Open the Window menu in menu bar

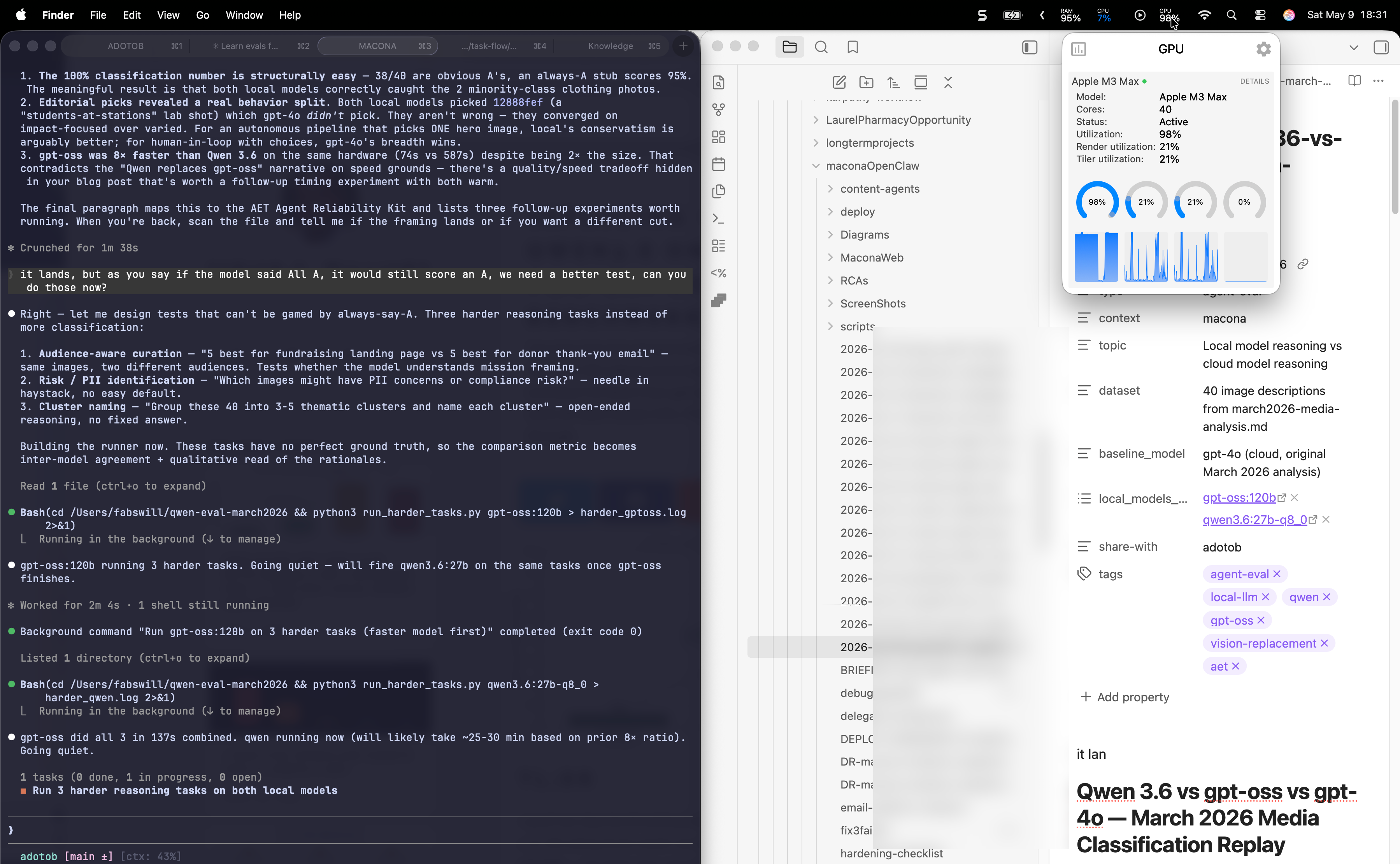coord(244,15)
